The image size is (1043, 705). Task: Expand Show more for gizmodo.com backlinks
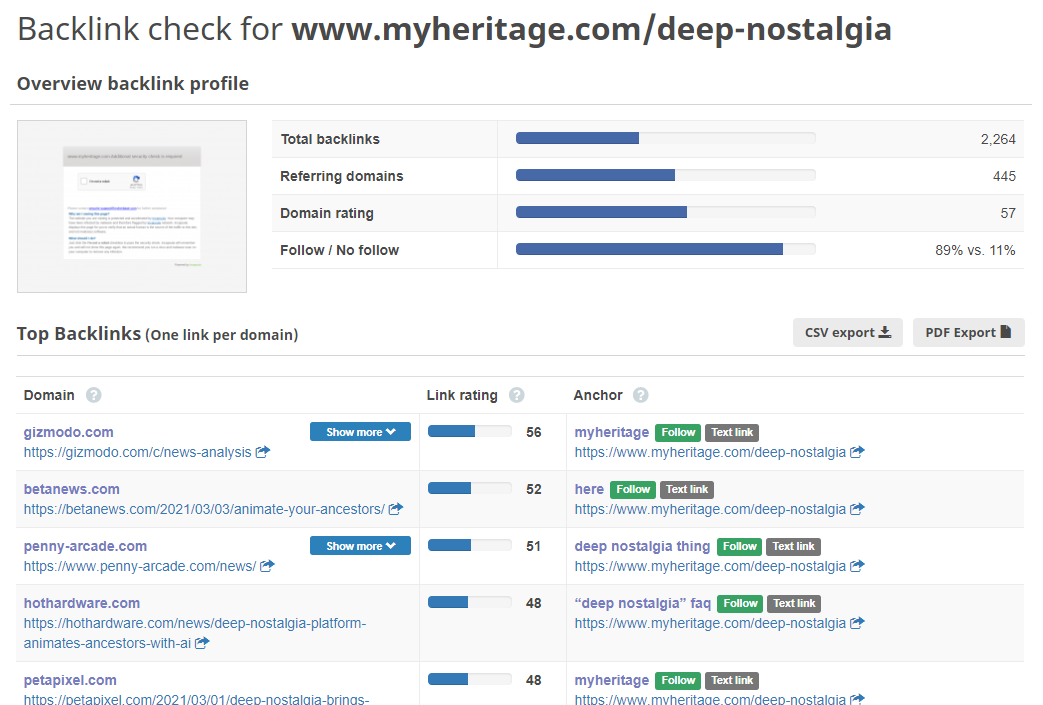coord(360,431)
